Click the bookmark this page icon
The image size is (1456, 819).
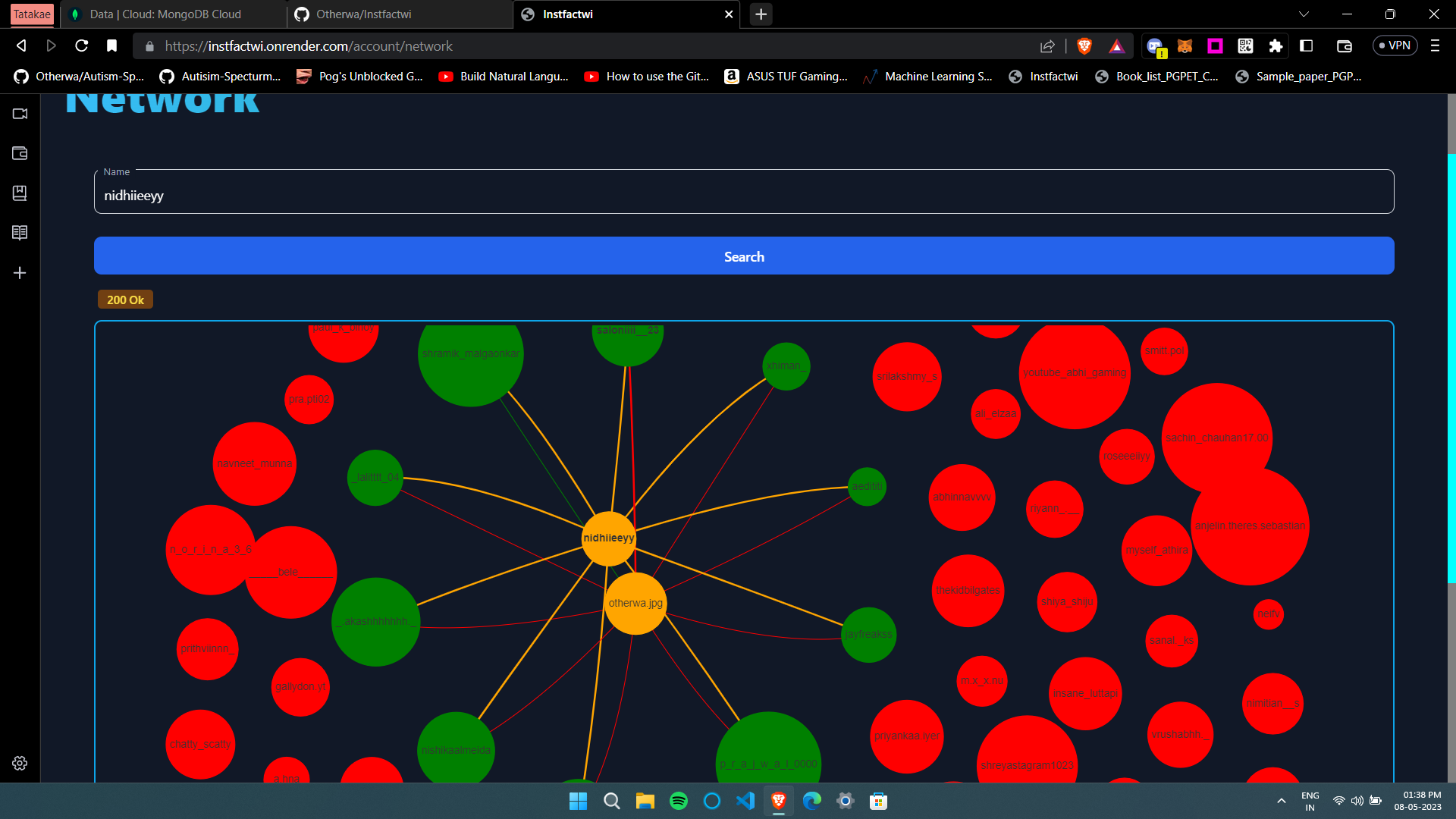tap(111, 46)
